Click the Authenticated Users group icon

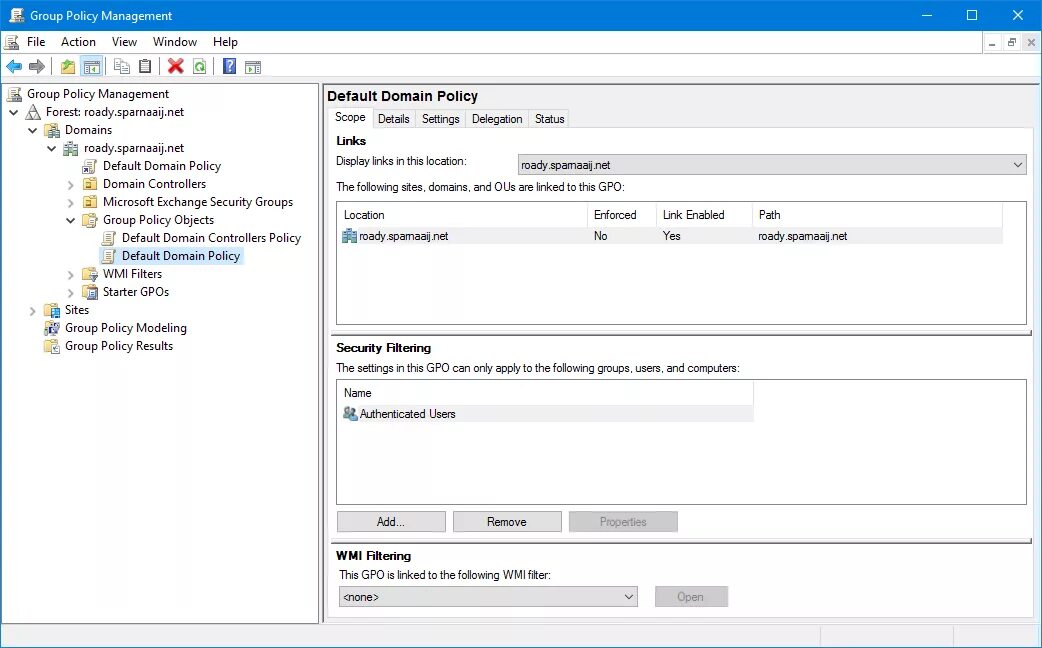tap(350, 413)
